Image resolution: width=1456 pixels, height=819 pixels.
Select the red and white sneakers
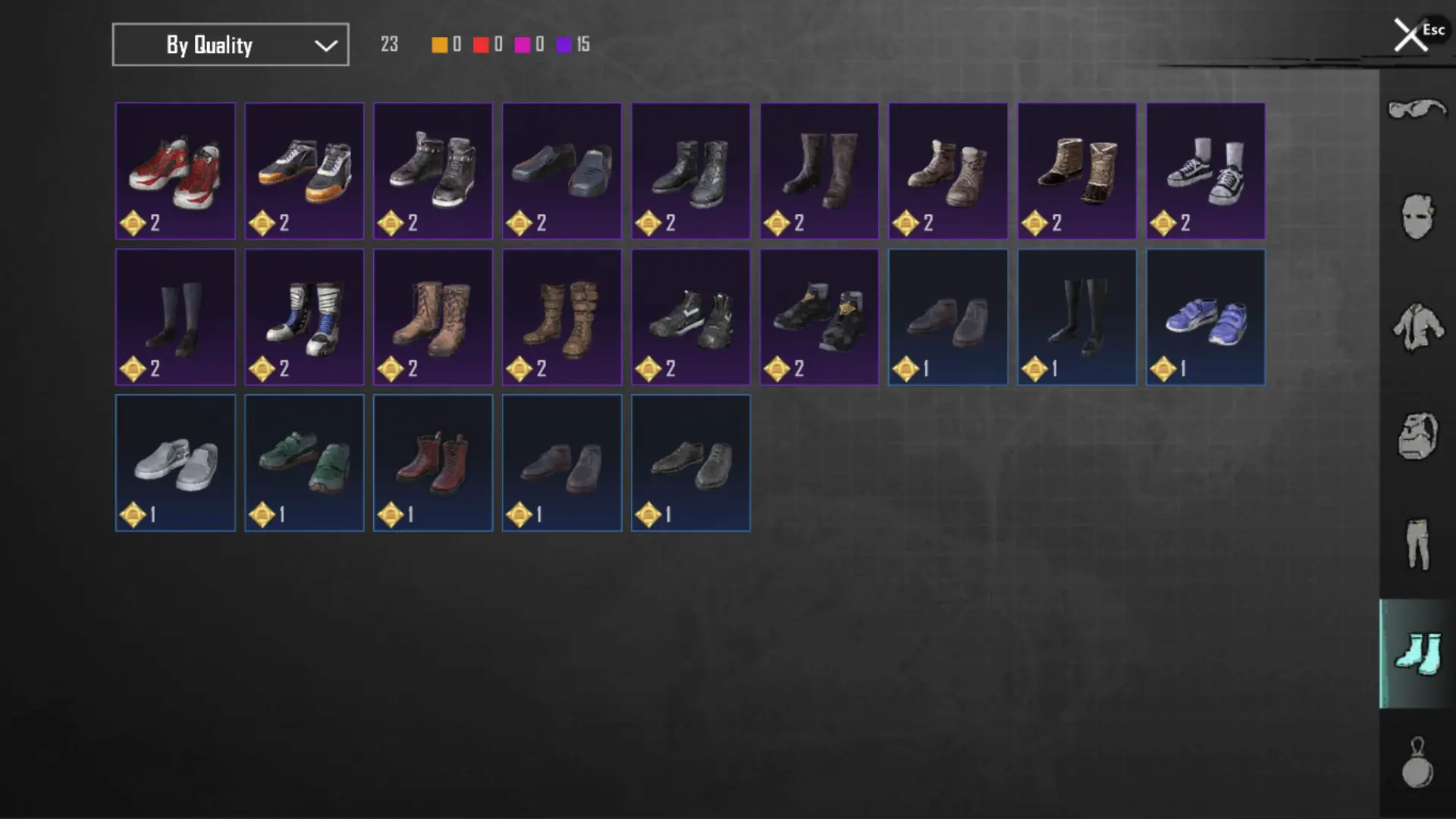(x=175, y=171)
